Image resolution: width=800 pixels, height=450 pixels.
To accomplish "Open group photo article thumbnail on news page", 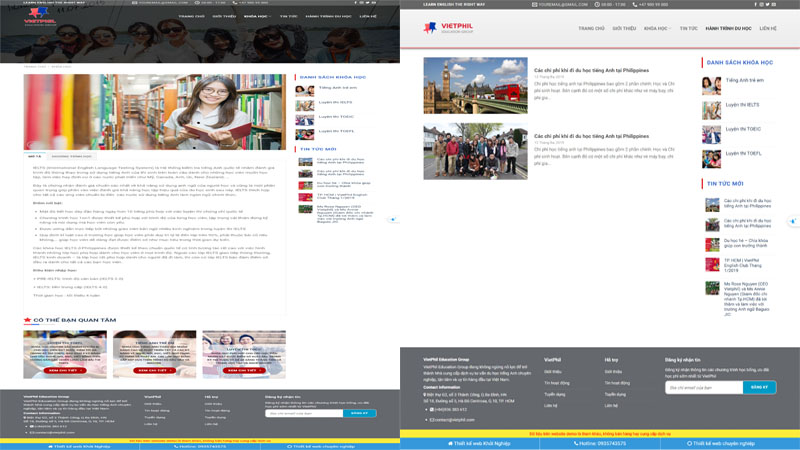I will [476, 151].
